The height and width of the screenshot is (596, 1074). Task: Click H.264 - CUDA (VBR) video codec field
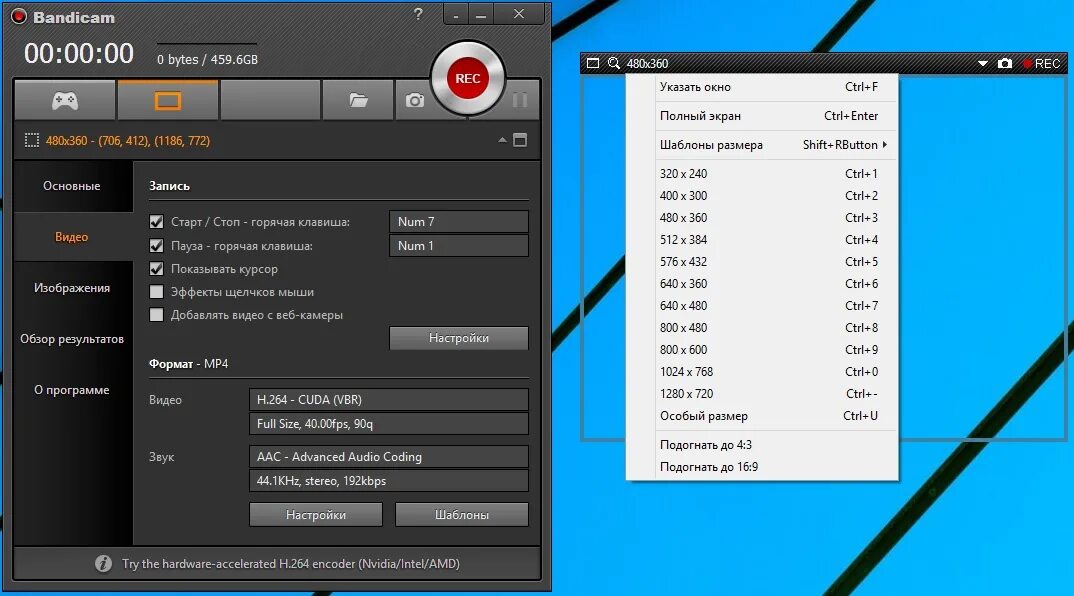click(x=389, y=399)
